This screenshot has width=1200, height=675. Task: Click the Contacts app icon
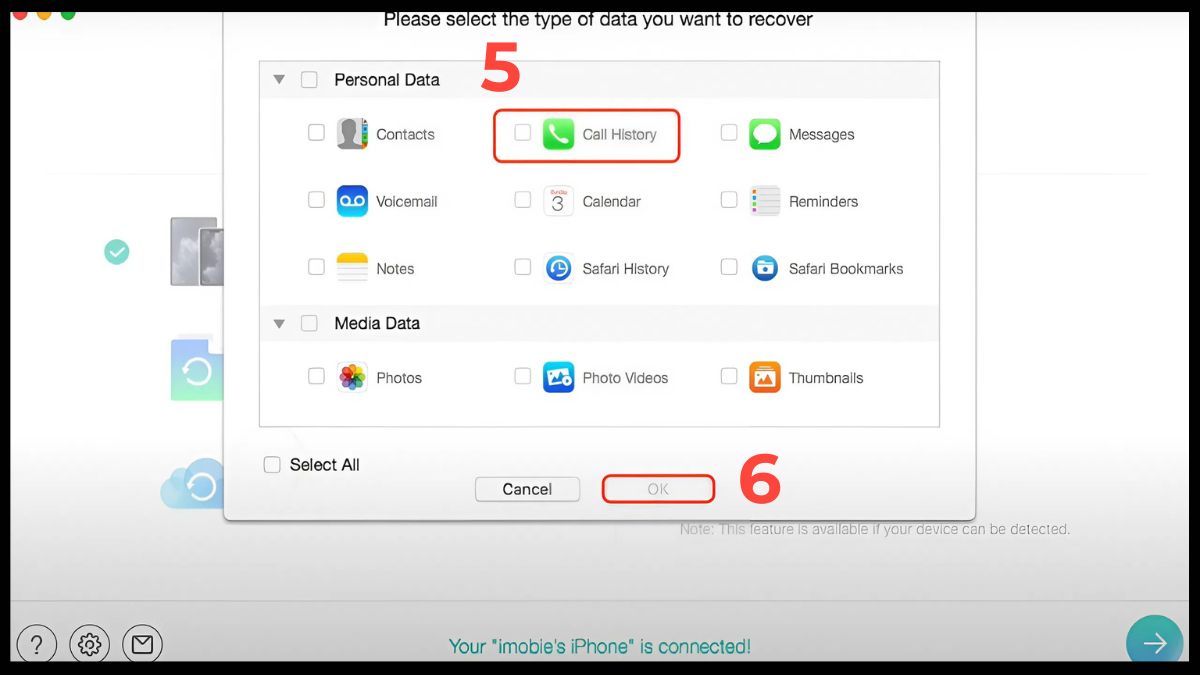352,134
